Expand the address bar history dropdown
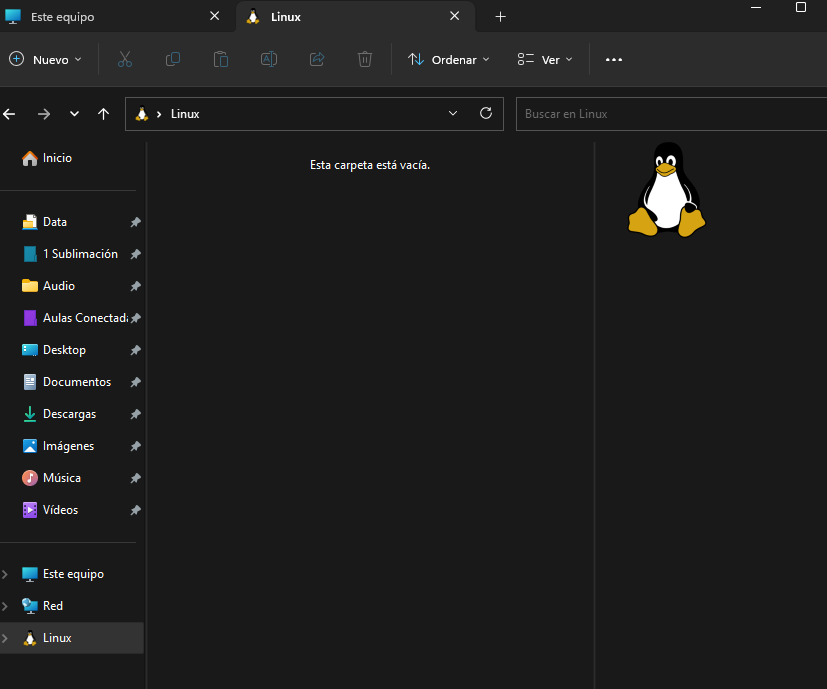827x689 pixels. [453, 113]
